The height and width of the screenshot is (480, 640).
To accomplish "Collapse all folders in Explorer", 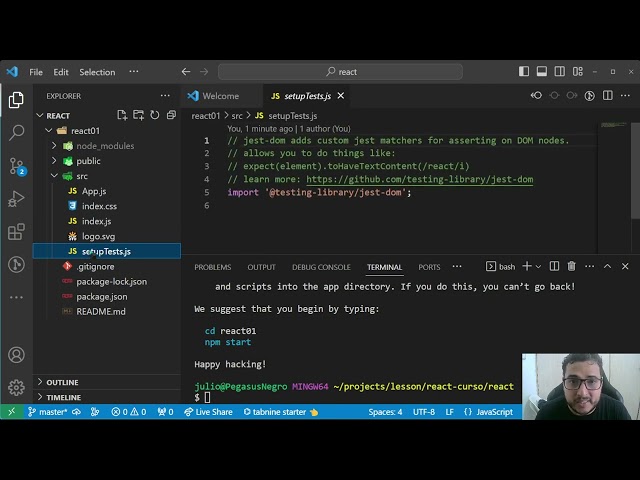I will [171, 115].
